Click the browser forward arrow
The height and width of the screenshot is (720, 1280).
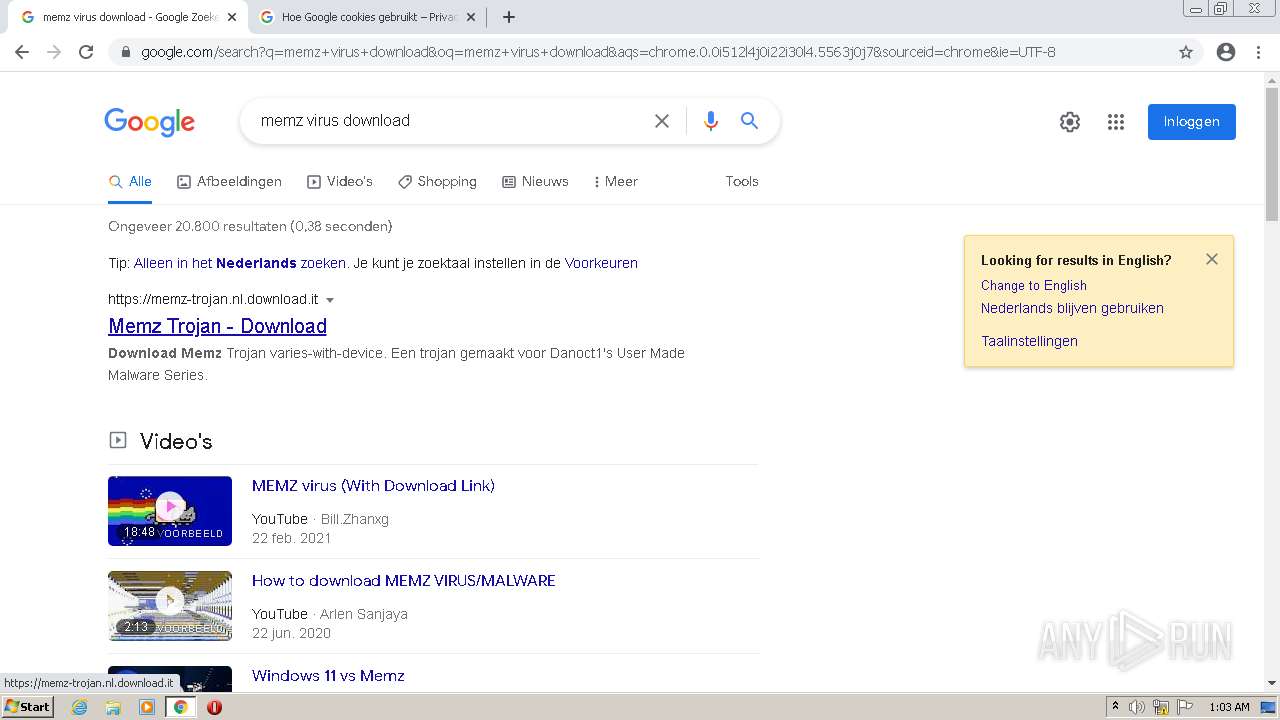54,52
